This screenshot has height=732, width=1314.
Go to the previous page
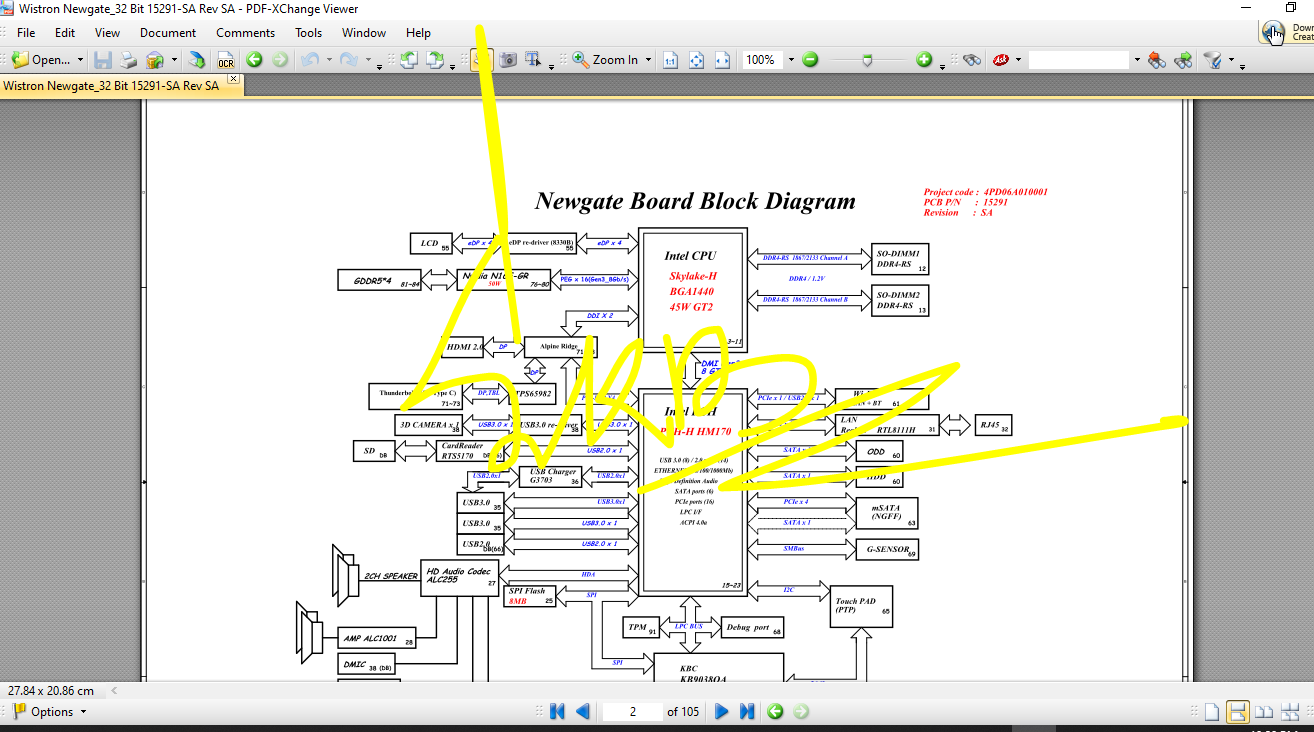point(583,712)
